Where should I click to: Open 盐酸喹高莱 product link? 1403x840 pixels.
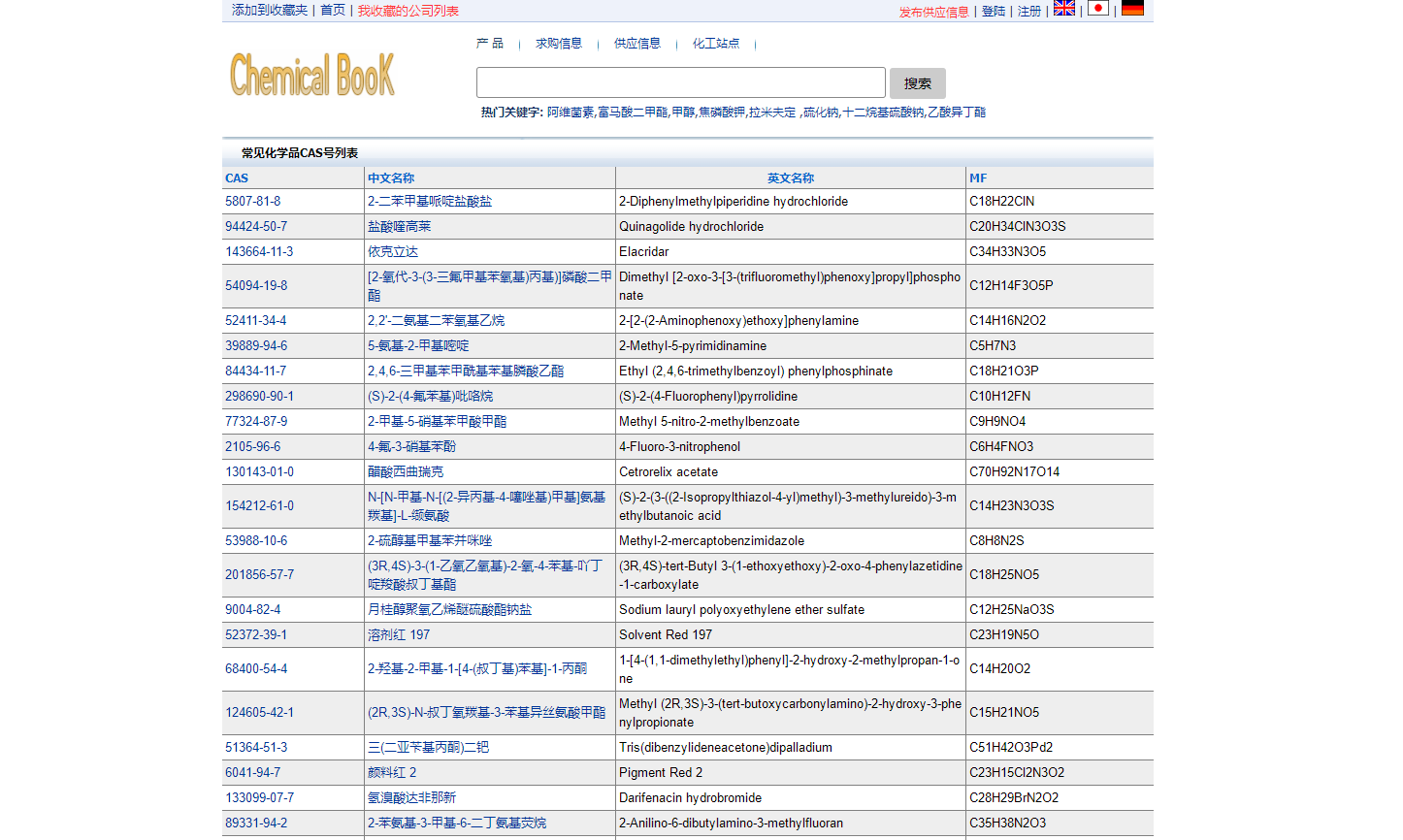tap(399, 227)
